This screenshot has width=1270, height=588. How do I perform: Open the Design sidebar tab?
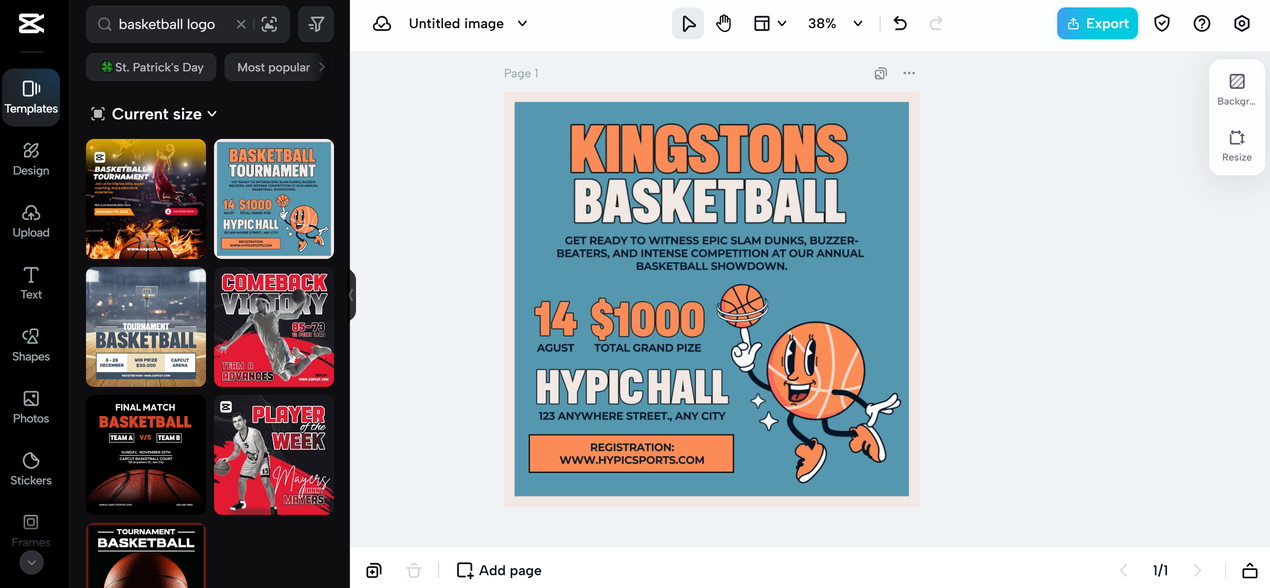point(31,159)
